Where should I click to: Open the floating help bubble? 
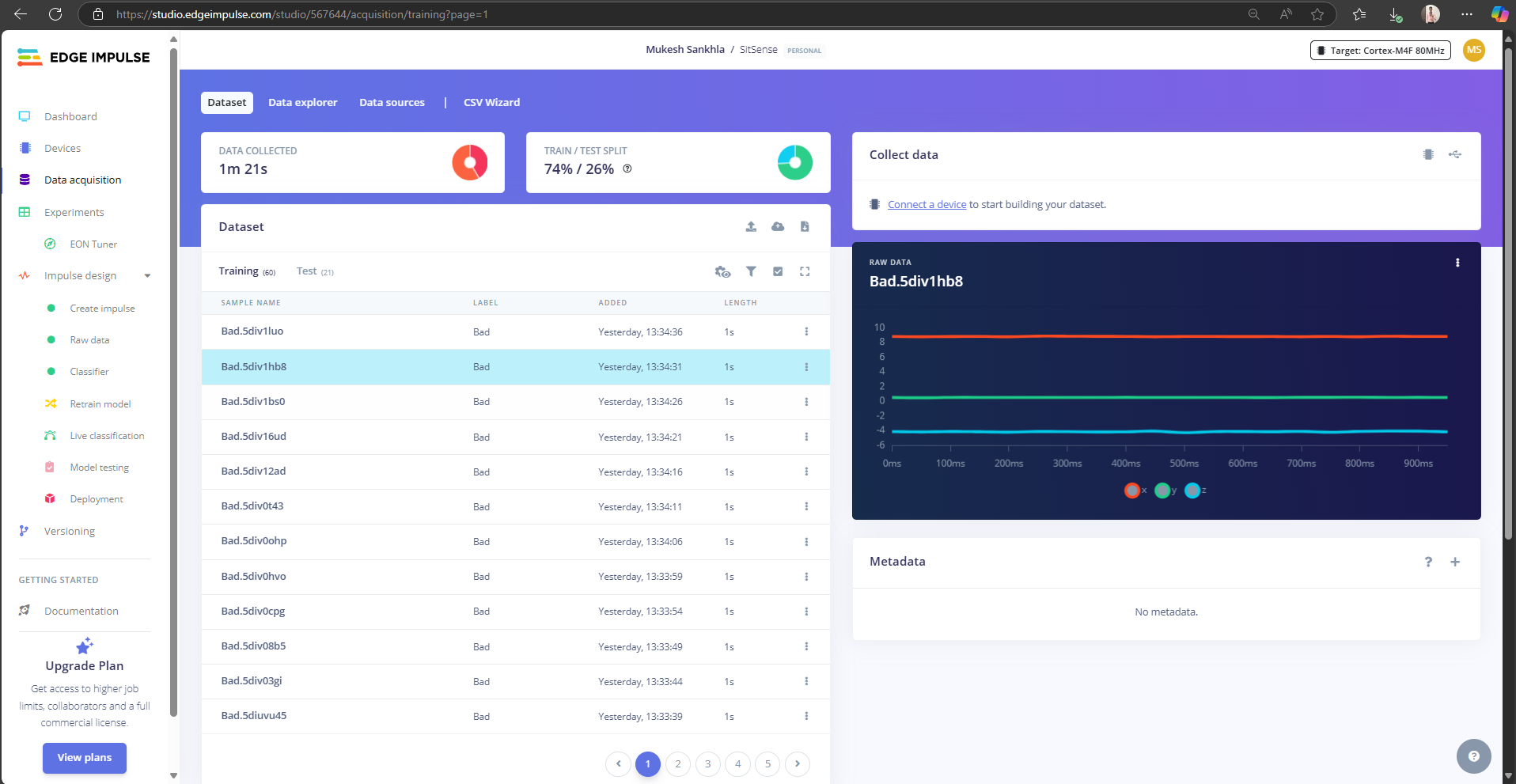tap(1473, 756)
